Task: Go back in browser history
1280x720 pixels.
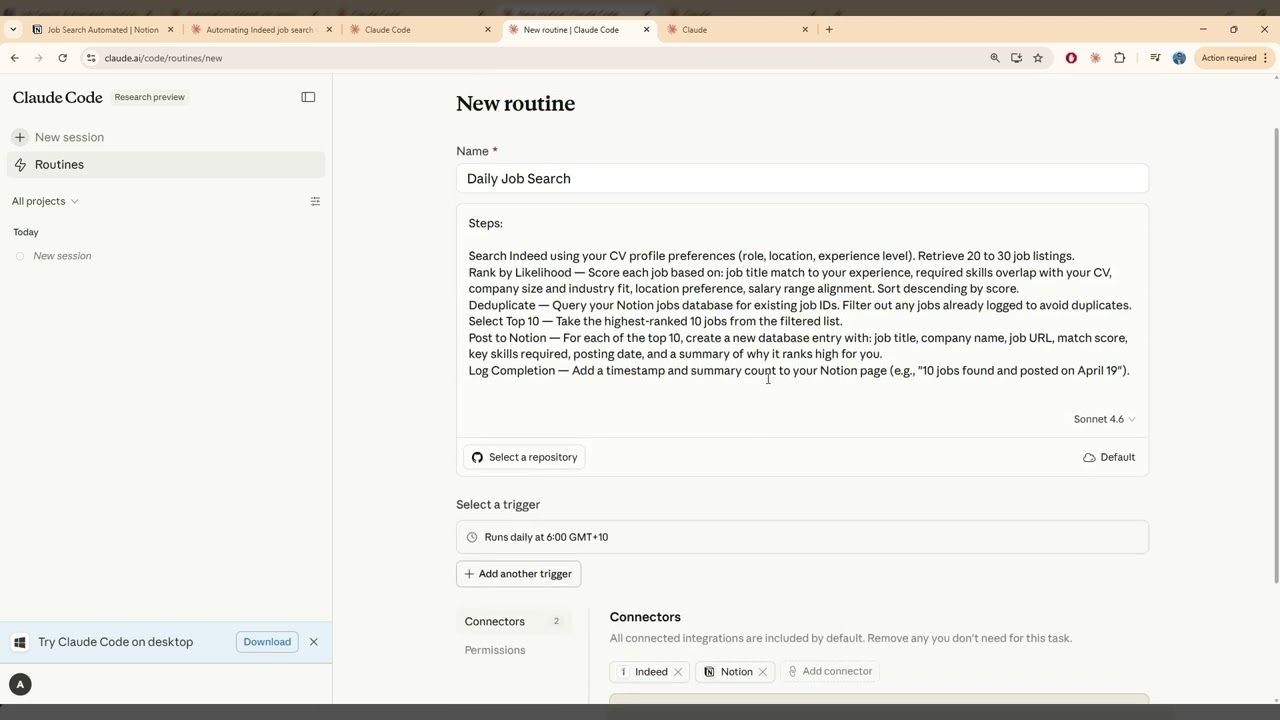Action: click(x=15, y=58)
